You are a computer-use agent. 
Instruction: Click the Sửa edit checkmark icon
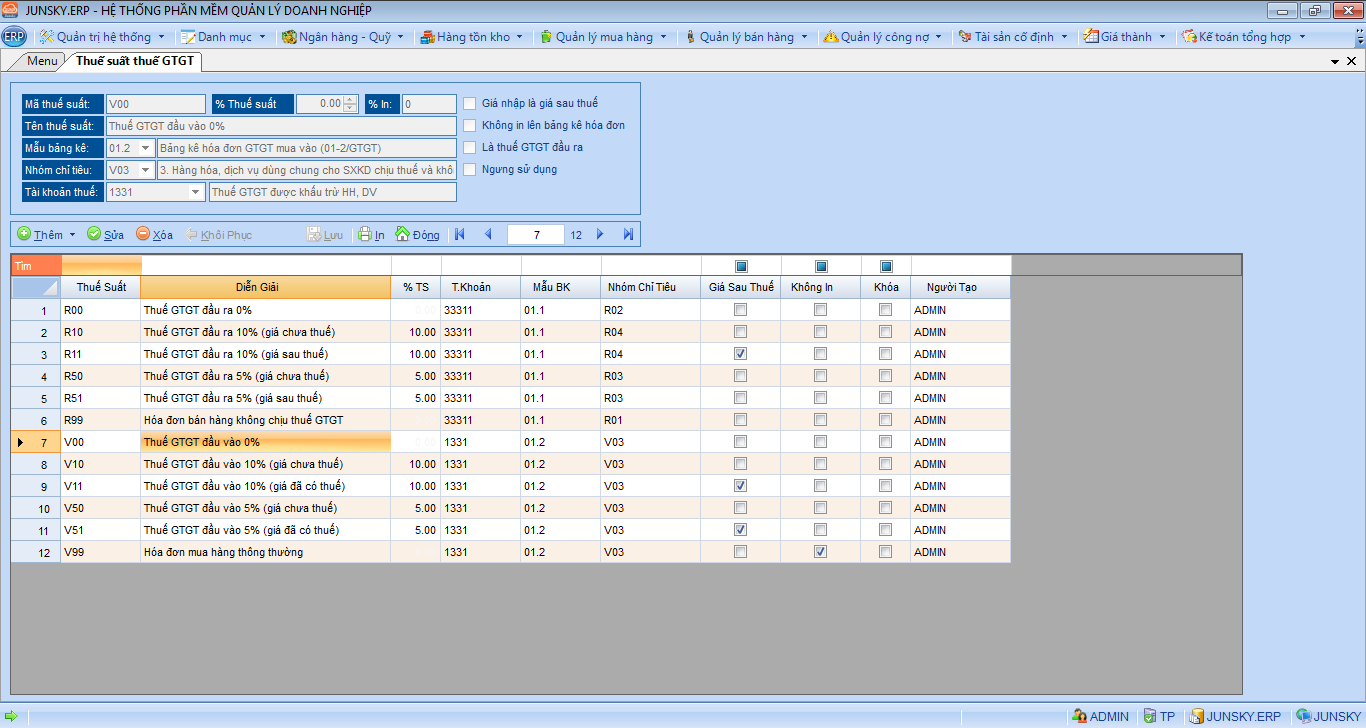click(x=94, y=234)
